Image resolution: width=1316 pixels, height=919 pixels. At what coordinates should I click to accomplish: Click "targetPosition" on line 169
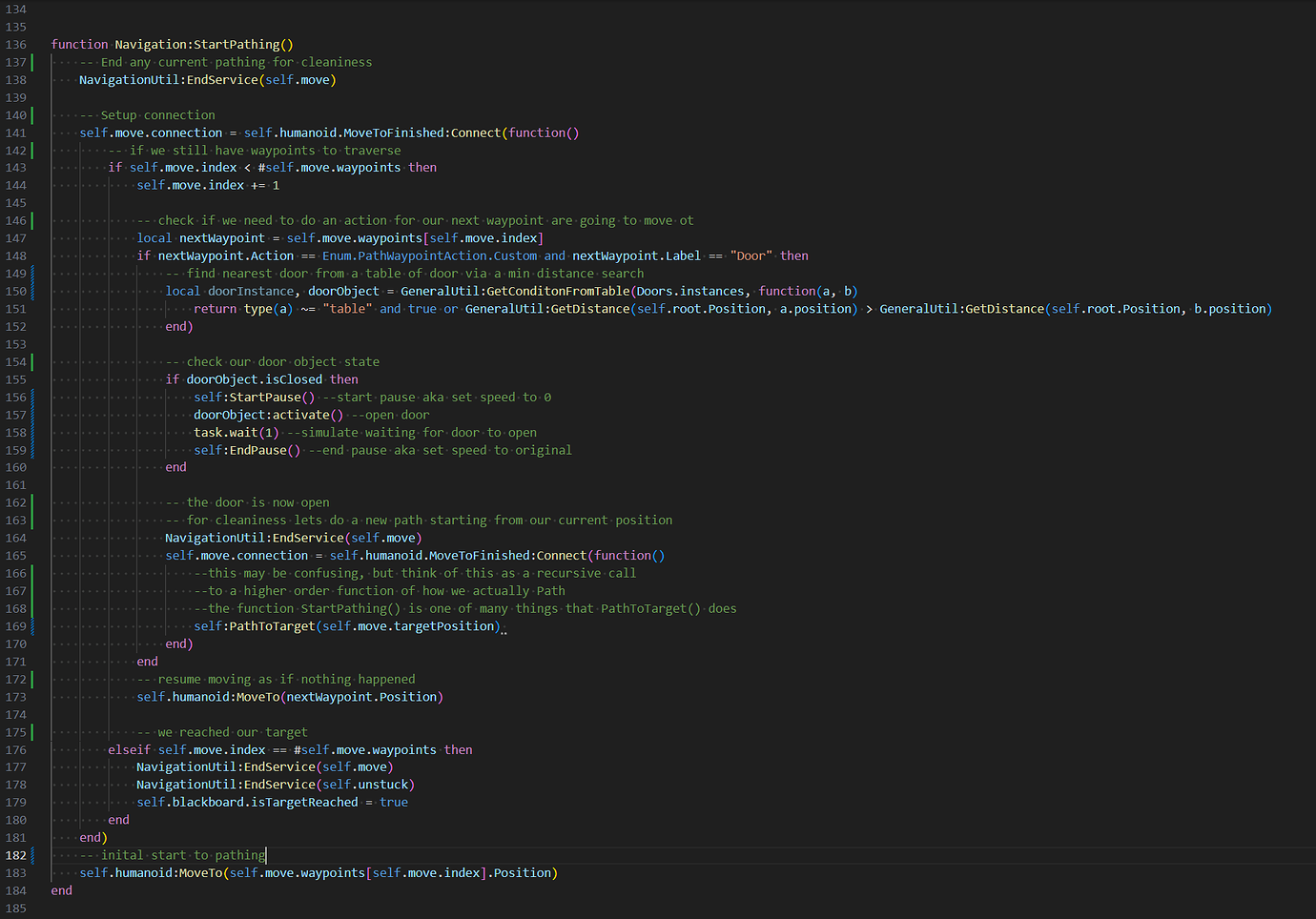click(444, 625)
